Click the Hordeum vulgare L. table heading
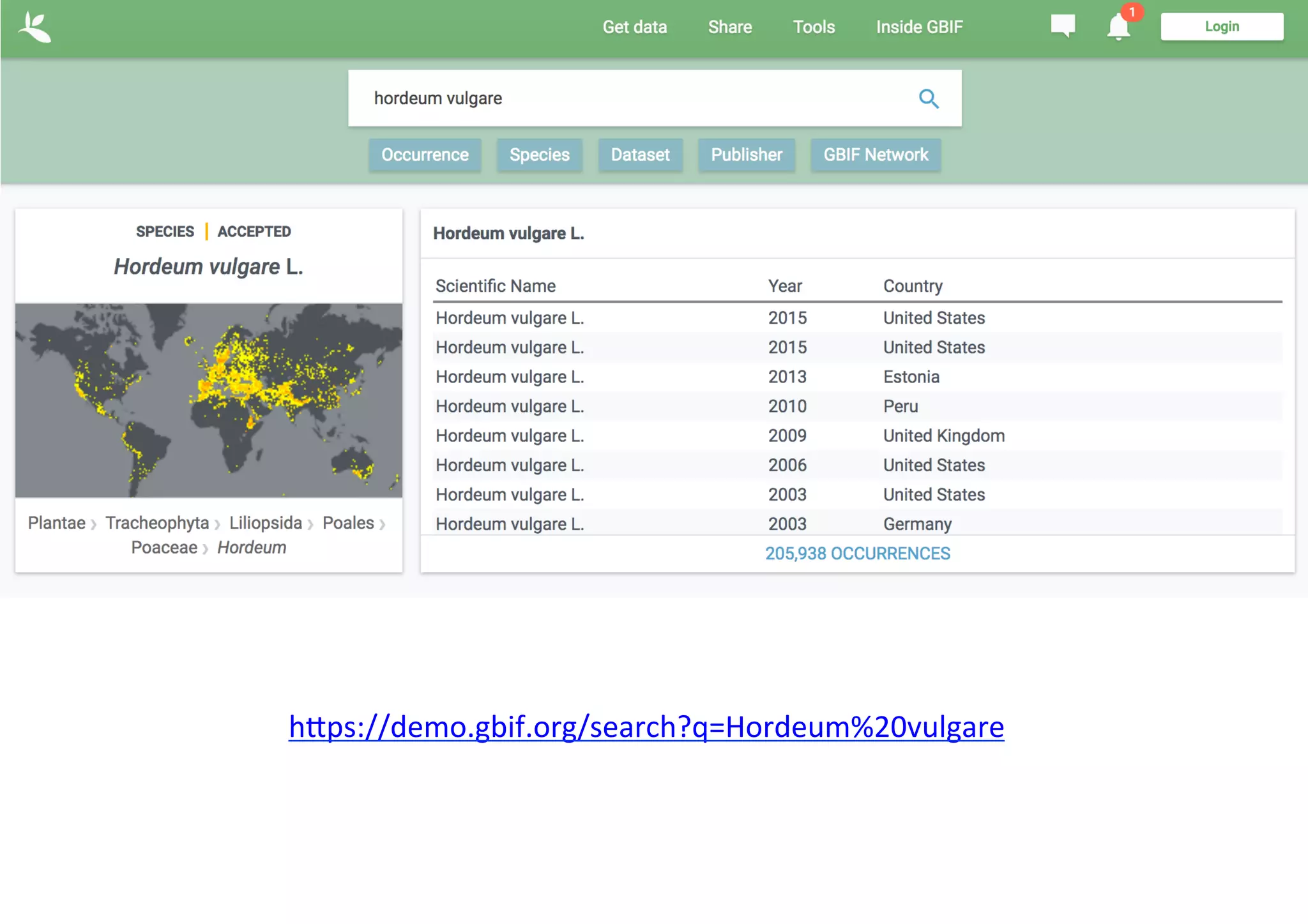The width and height of the screenshot is (1308, 924). click(508, 234)
